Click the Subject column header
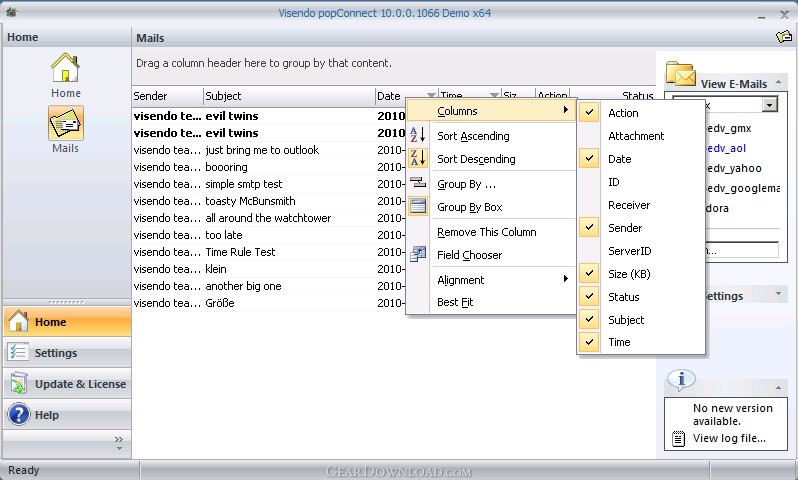Image resolution: width=798 pixels, height=480 pixels. [289, 96]
